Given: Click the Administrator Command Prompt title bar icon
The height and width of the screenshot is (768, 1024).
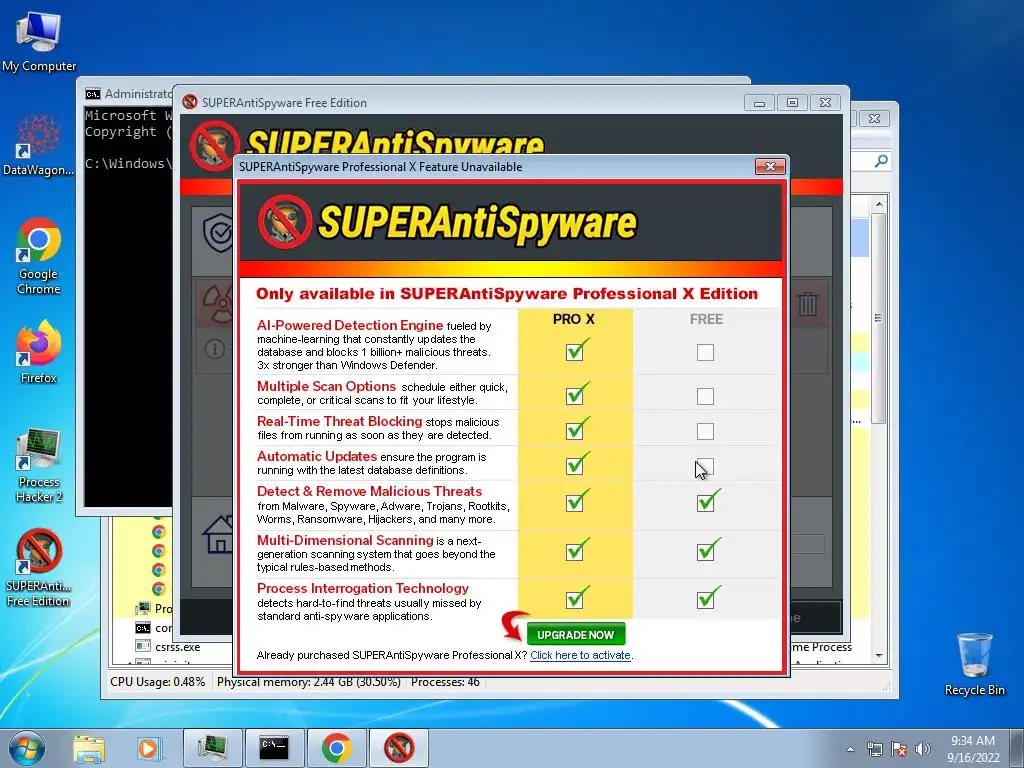Looking at the screenshot, I should pyautogui.click(x=93, y=94).
